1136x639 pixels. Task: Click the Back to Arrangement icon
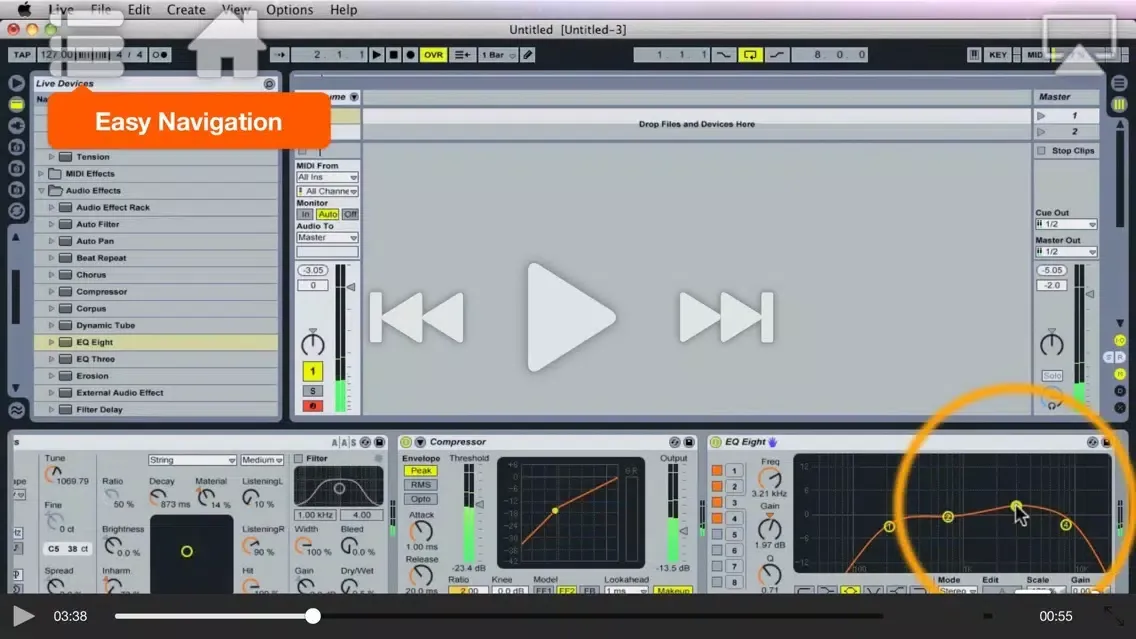click(x=461, y=54)
